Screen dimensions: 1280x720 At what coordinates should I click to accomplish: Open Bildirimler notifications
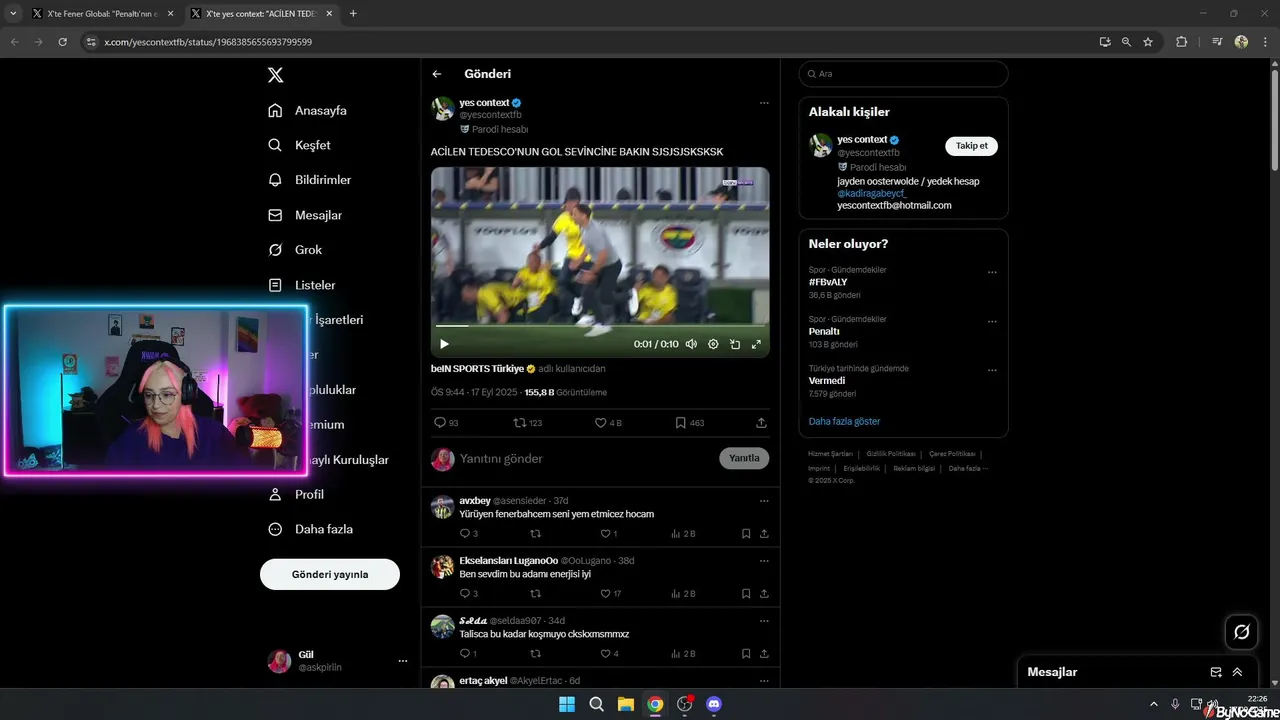tap(310, 180)
